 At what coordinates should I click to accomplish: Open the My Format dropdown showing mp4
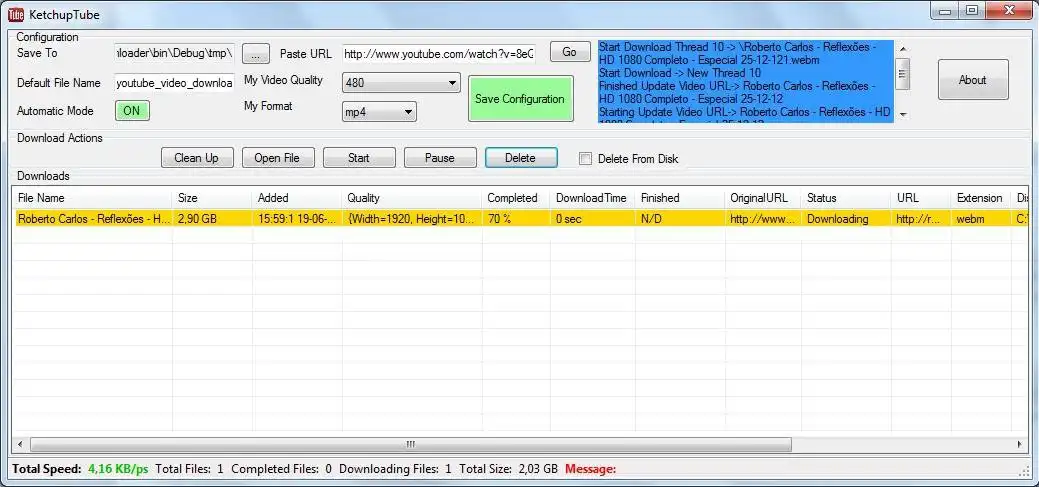(x=379, y=112)
